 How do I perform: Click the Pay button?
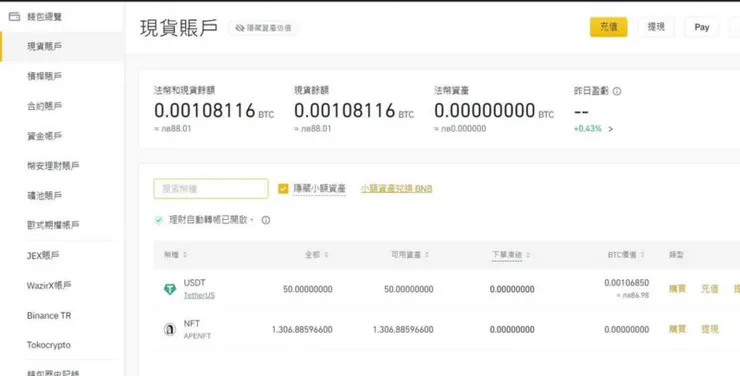[x=702, y=27]
